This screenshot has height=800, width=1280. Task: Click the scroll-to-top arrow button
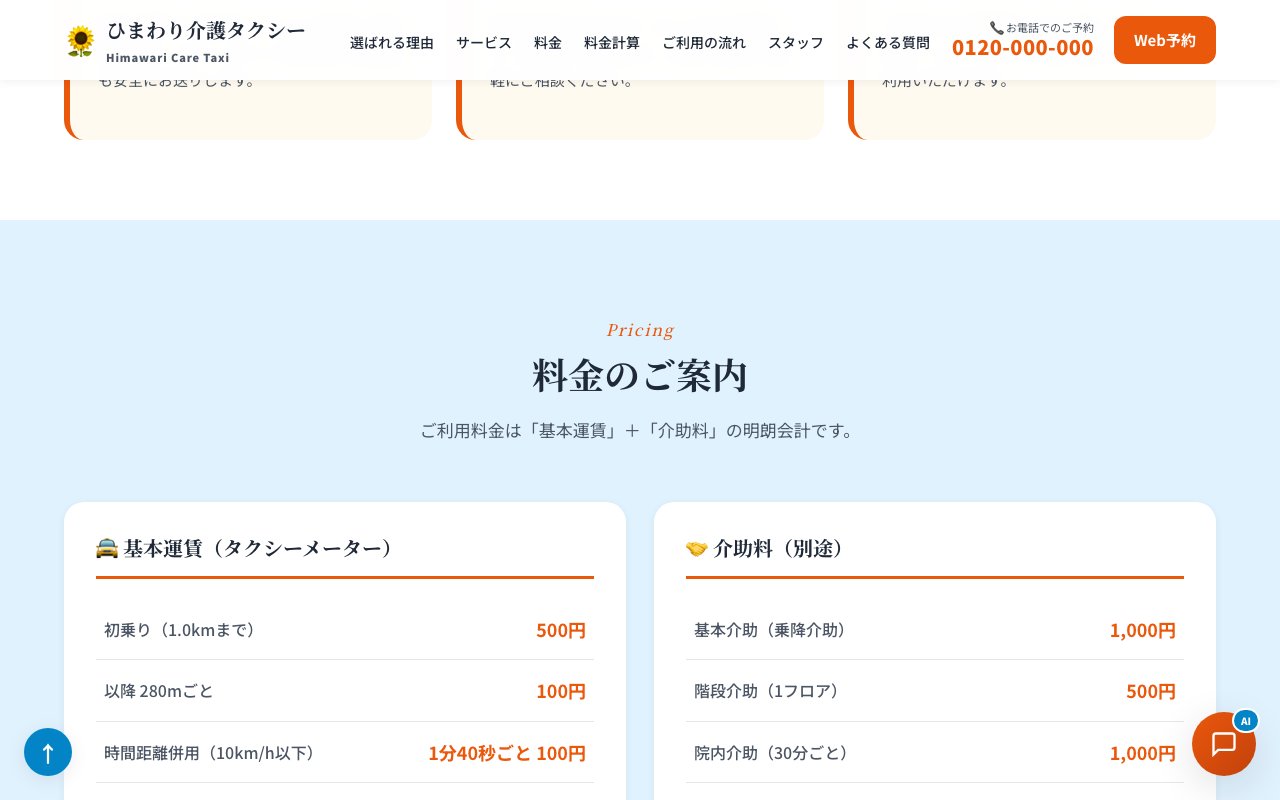click(48, 752)
